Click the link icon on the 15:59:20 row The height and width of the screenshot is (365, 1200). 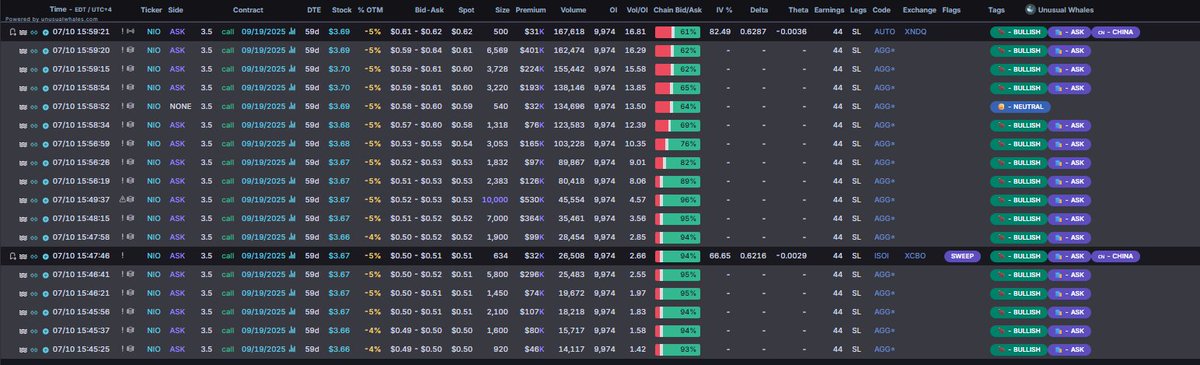tap(34, 51)
